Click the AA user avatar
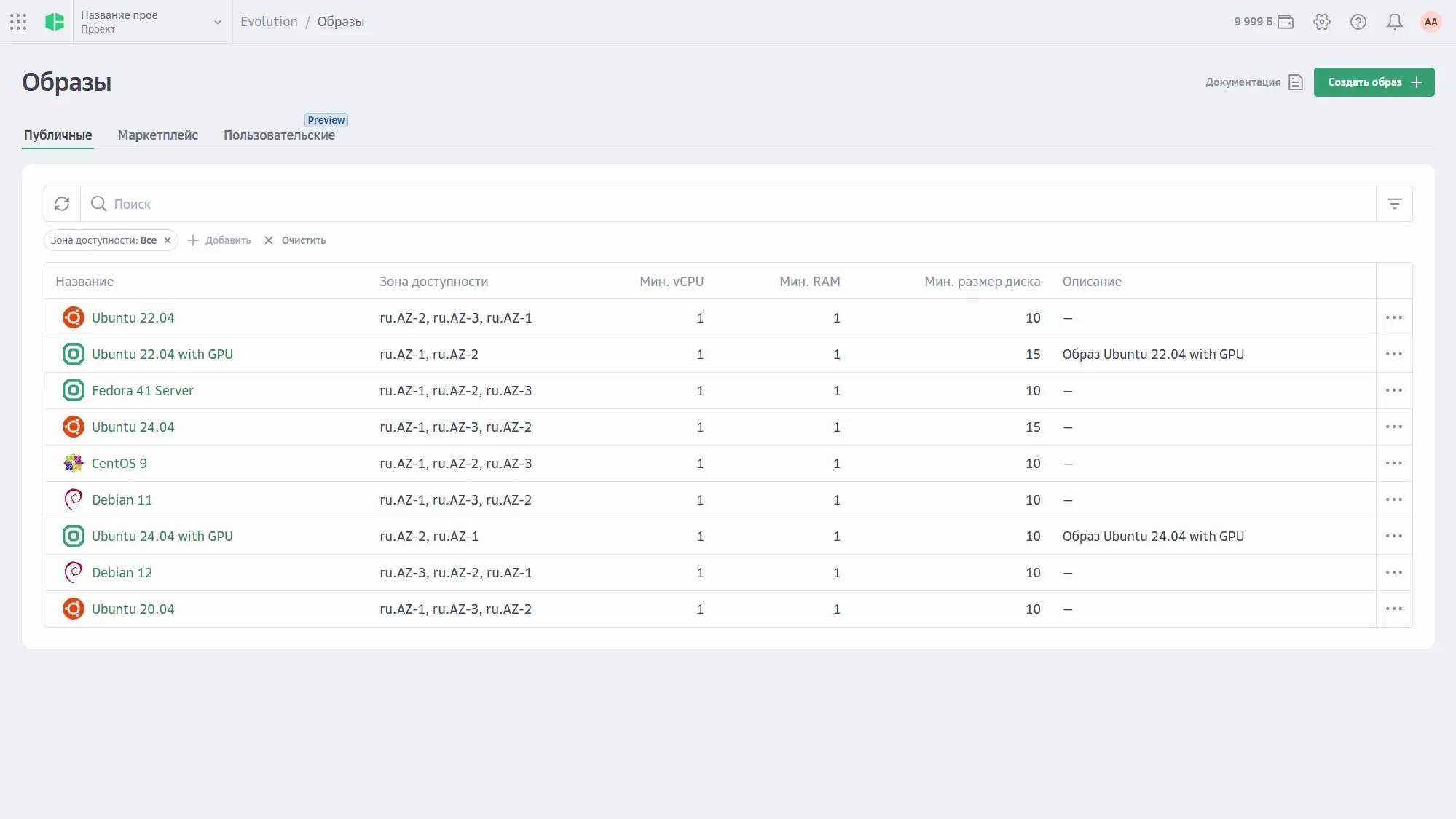Image resolution: width=1456 pixels, height=819 pixels. pyautogui.click(x=1431, y=22)
